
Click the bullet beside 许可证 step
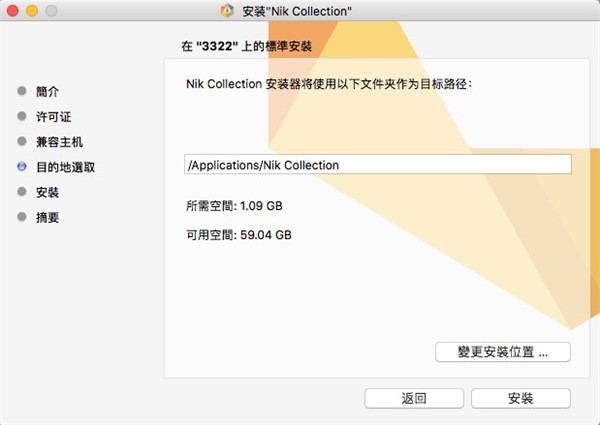pyautogui.click(x=22, y=116)
